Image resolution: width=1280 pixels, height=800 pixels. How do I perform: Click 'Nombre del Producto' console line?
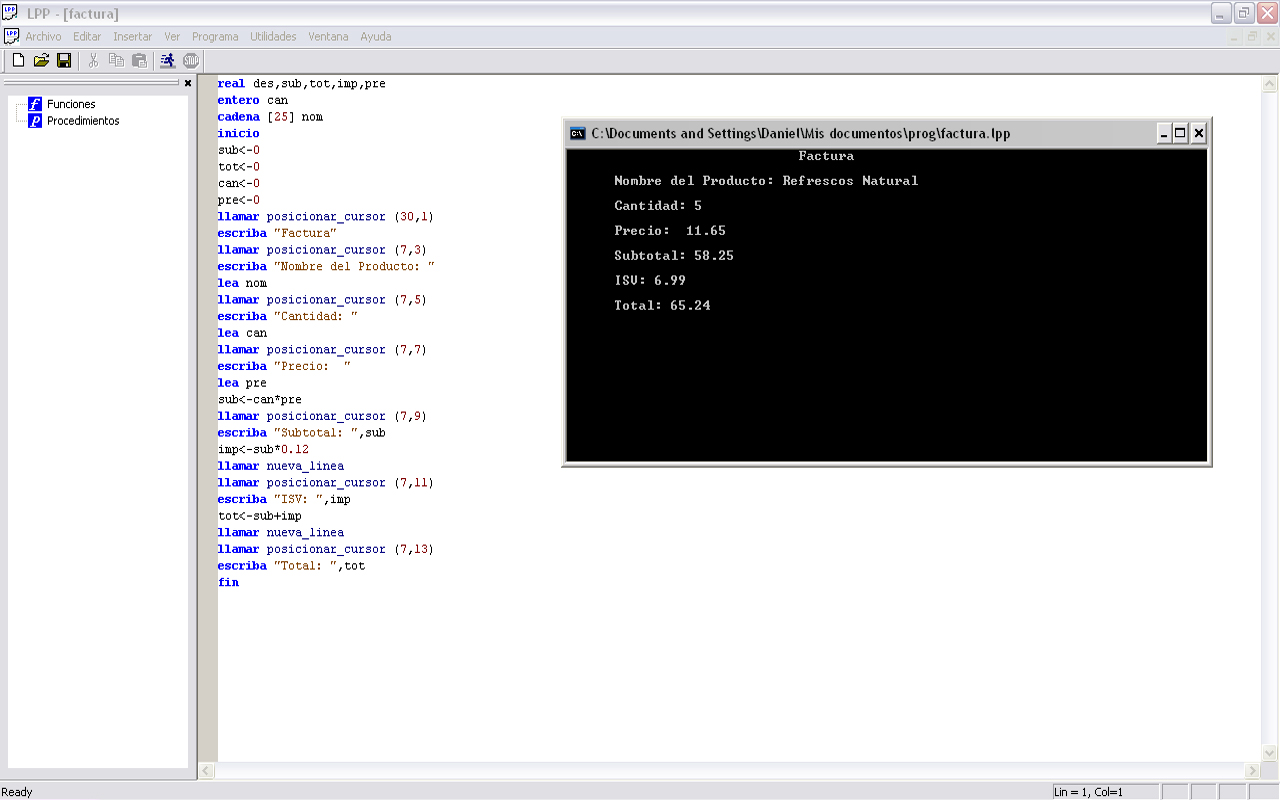(x=766, y=181)
